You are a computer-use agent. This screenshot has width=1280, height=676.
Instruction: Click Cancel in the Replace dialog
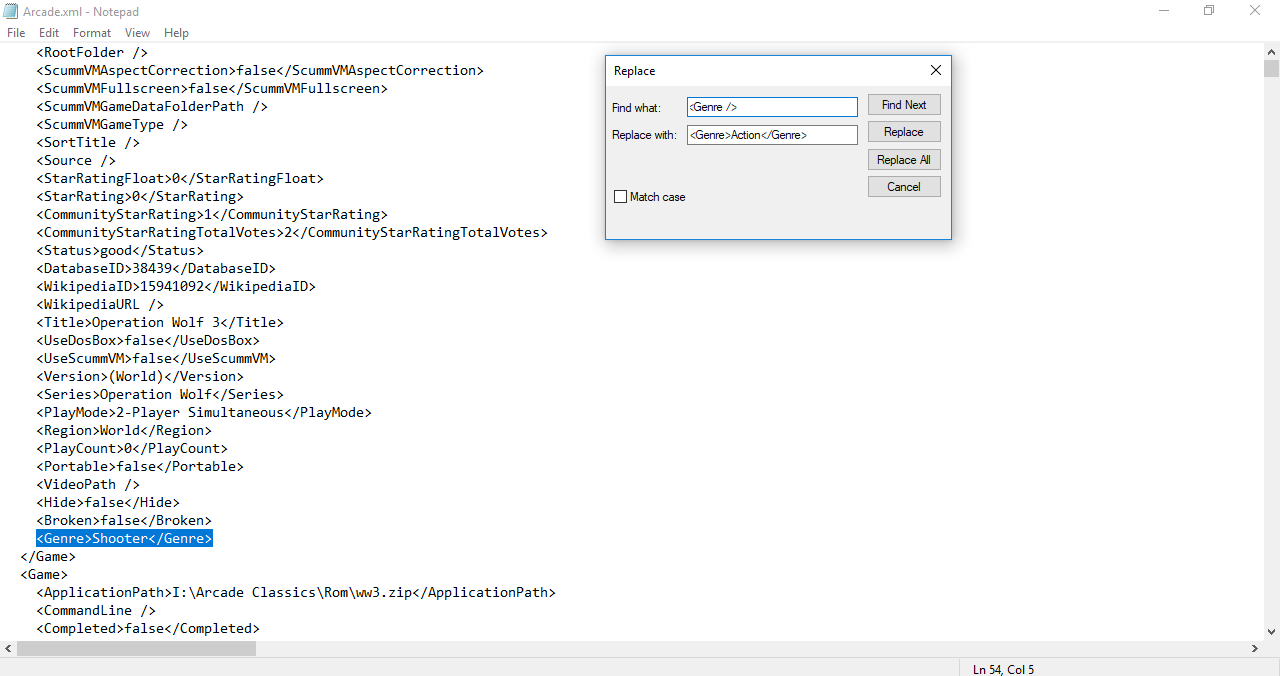click(x=903, y=187)
